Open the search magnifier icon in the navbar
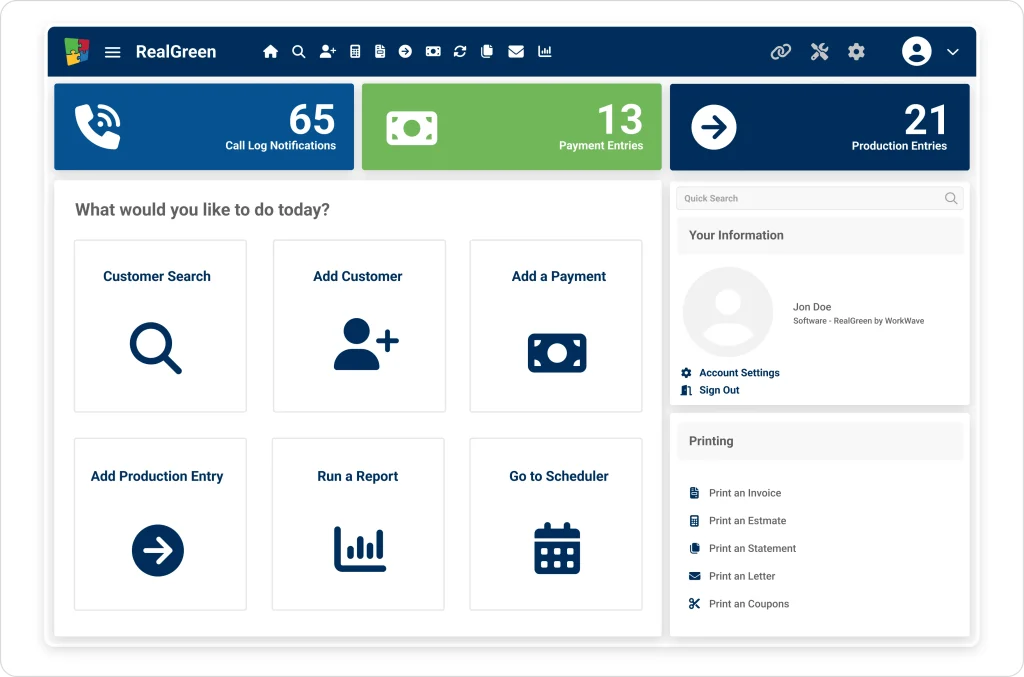1024x677 pixels. click(x=298, y=51)
